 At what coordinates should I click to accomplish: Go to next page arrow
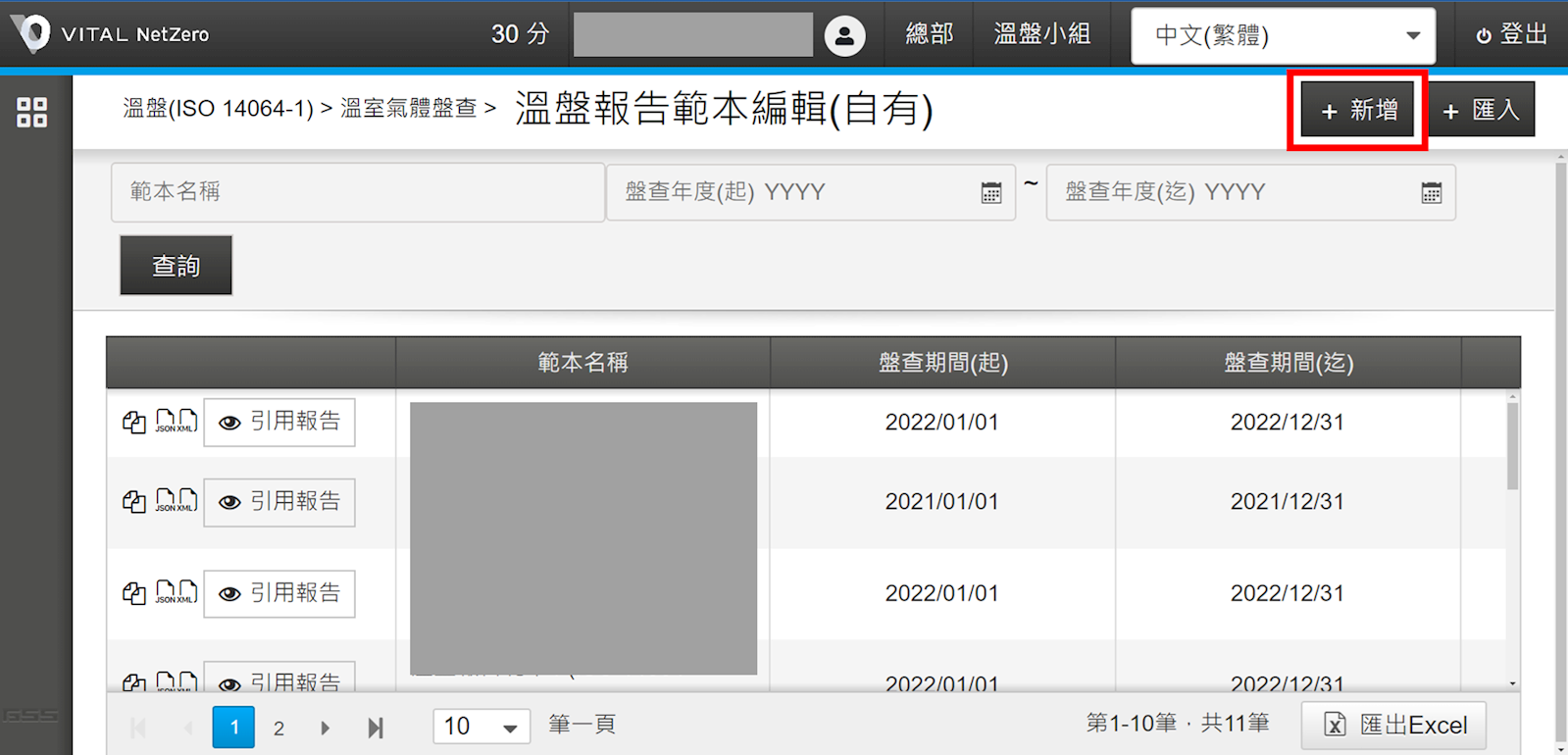[x=325, y=728]
